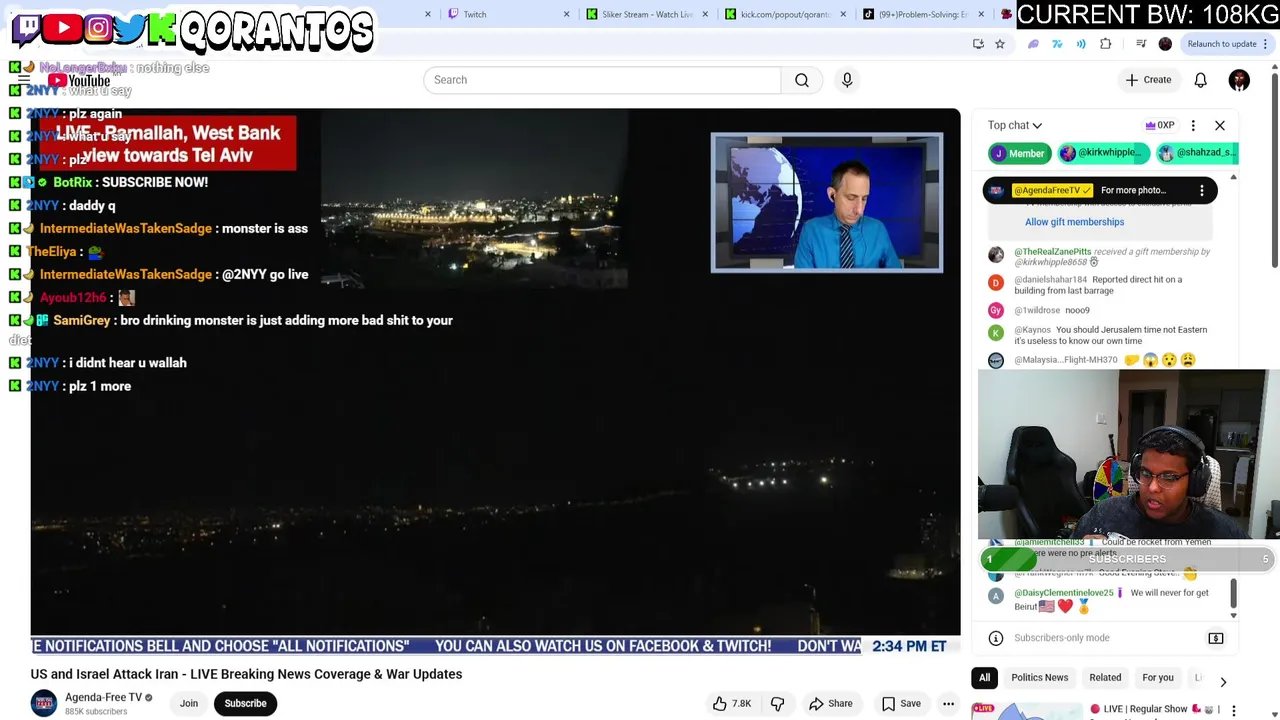Bookmark this page with the star icon
The image size is (1280, 720).
pyautogui.click(x=999, y=44)
